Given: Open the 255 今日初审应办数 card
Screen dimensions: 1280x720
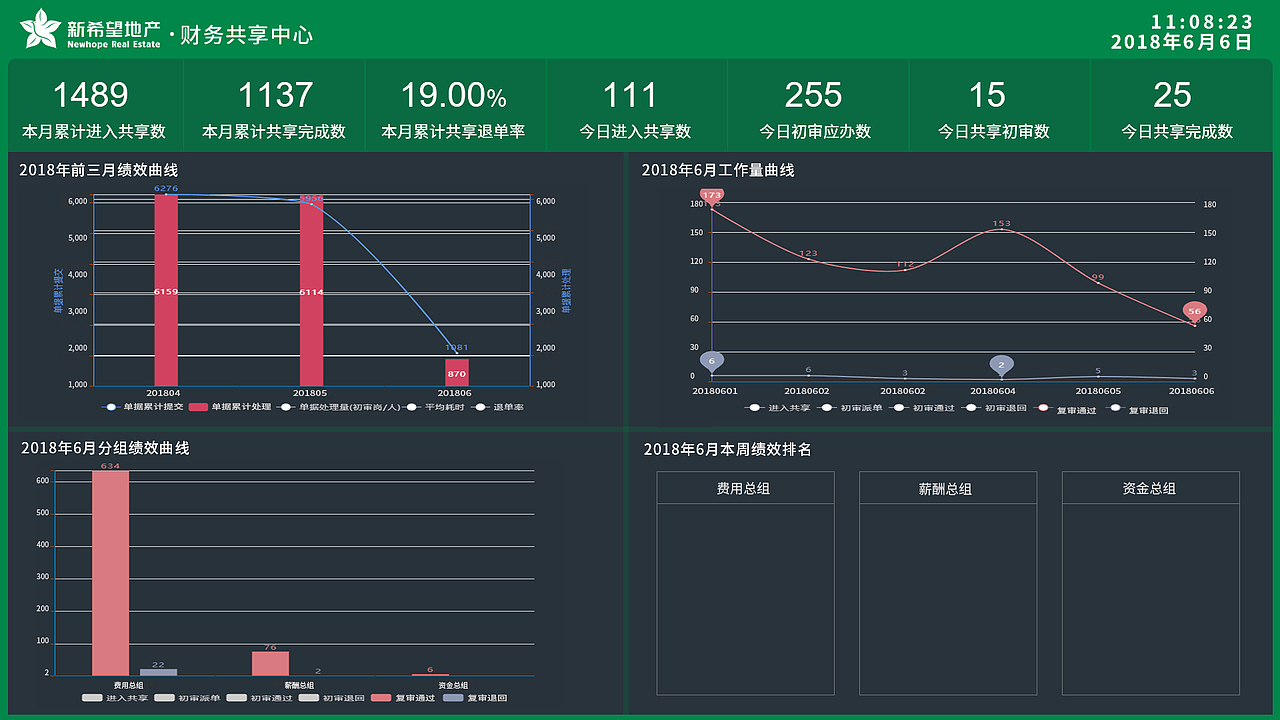Looking at the screenshot, I should click(x=813, y=105).
